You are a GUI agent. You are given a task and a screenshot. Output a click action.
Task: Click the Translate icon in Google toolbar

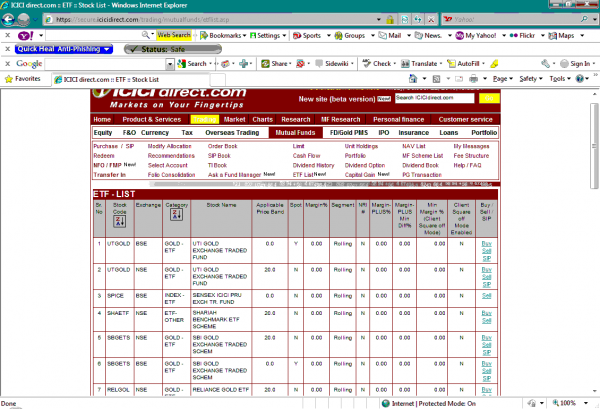pyautogui.click(x=405, y=64)
